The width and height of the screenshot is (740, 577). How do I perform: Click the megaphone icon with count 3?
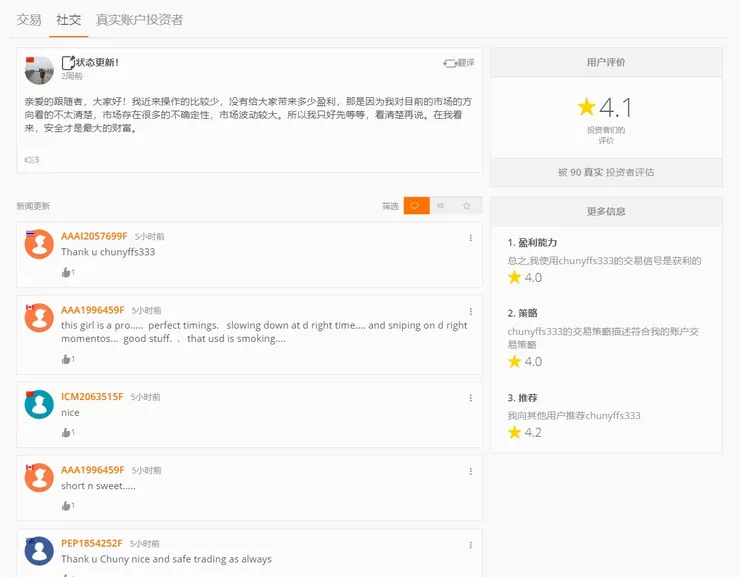point(32,160)
